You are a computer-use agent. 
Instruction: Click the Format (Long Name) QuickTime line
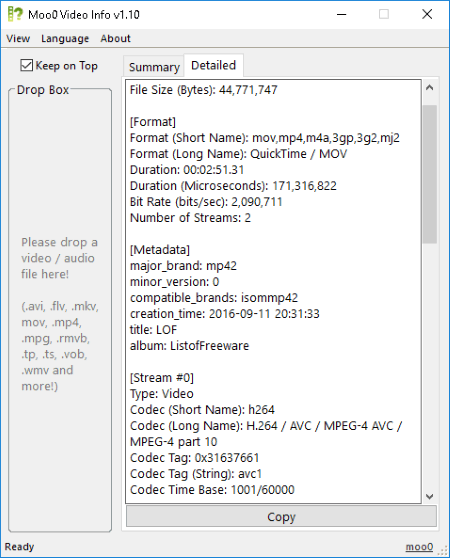point(238,154)
